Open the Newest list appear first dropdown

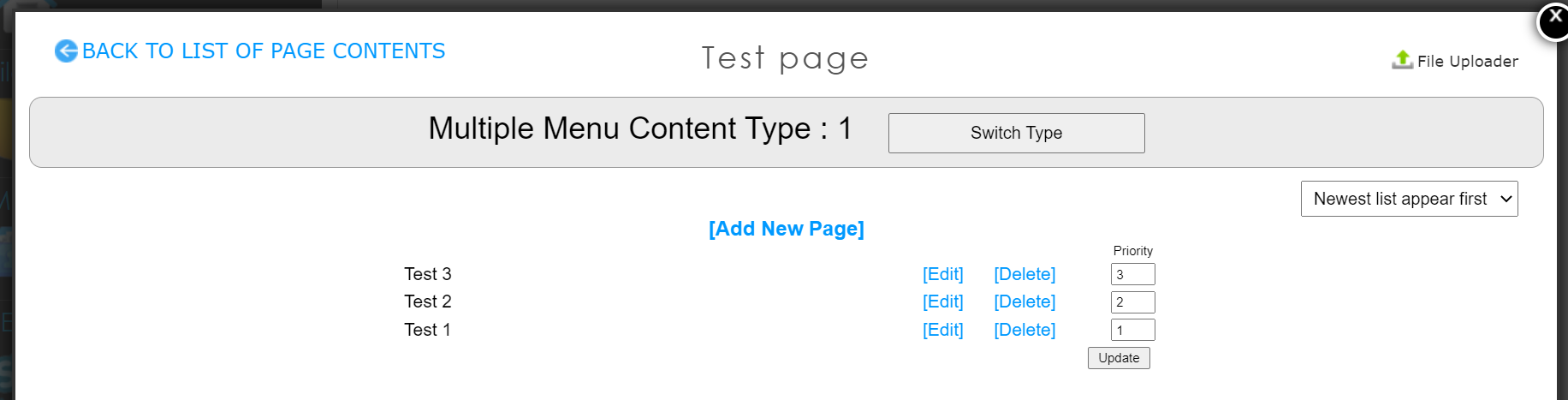1409,199
